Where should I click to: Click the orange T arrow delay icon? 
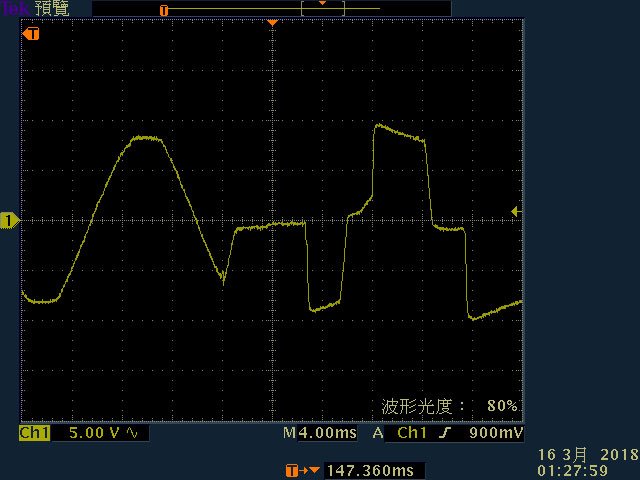[x=302, y=471]
